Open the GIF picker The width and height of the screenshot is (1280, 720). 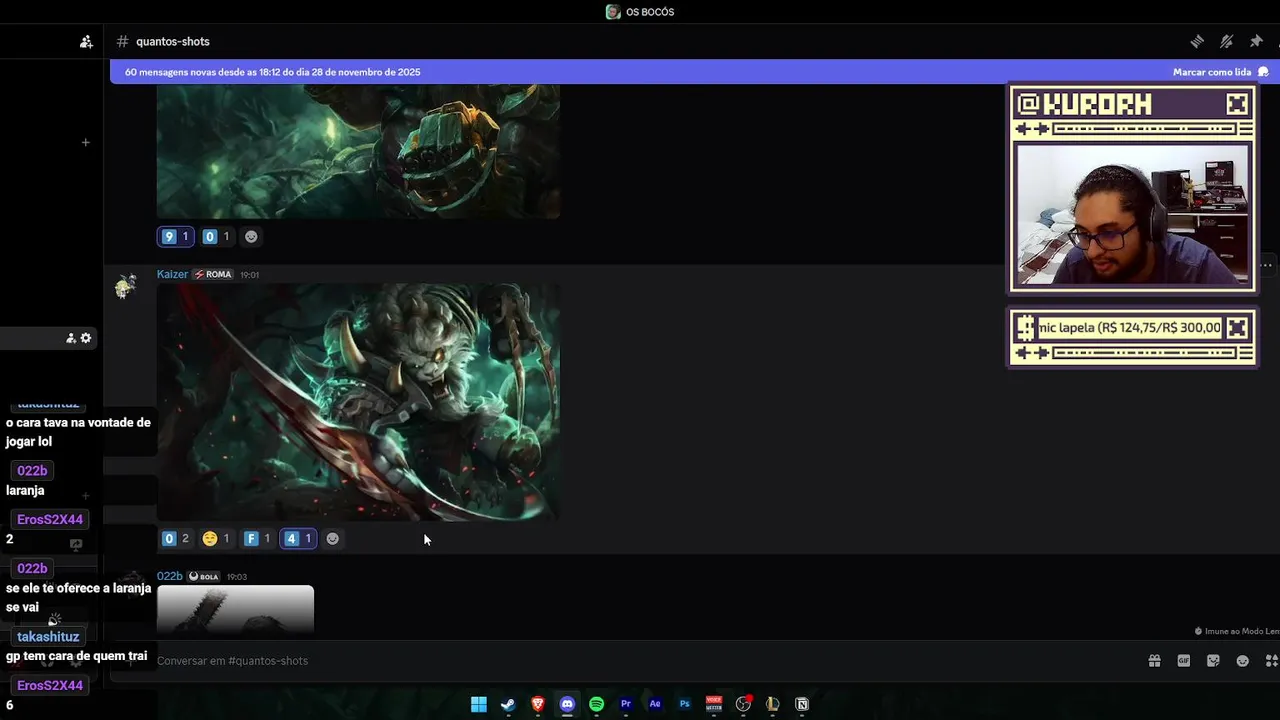pos(1184,661)
